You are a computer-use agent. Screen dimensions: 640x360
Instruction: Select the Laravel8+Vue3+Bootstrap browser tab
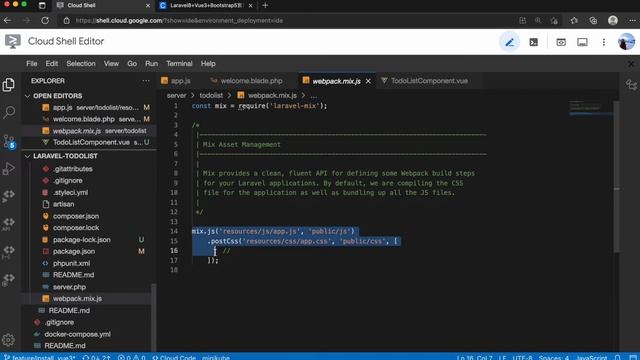(206, 5)
